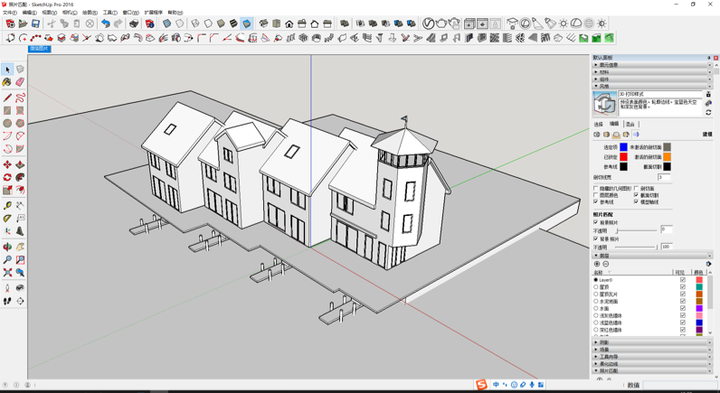Open the 文件 menu
Image resolution: width=720 pixels, height=393 pixels.
[10, 12]
